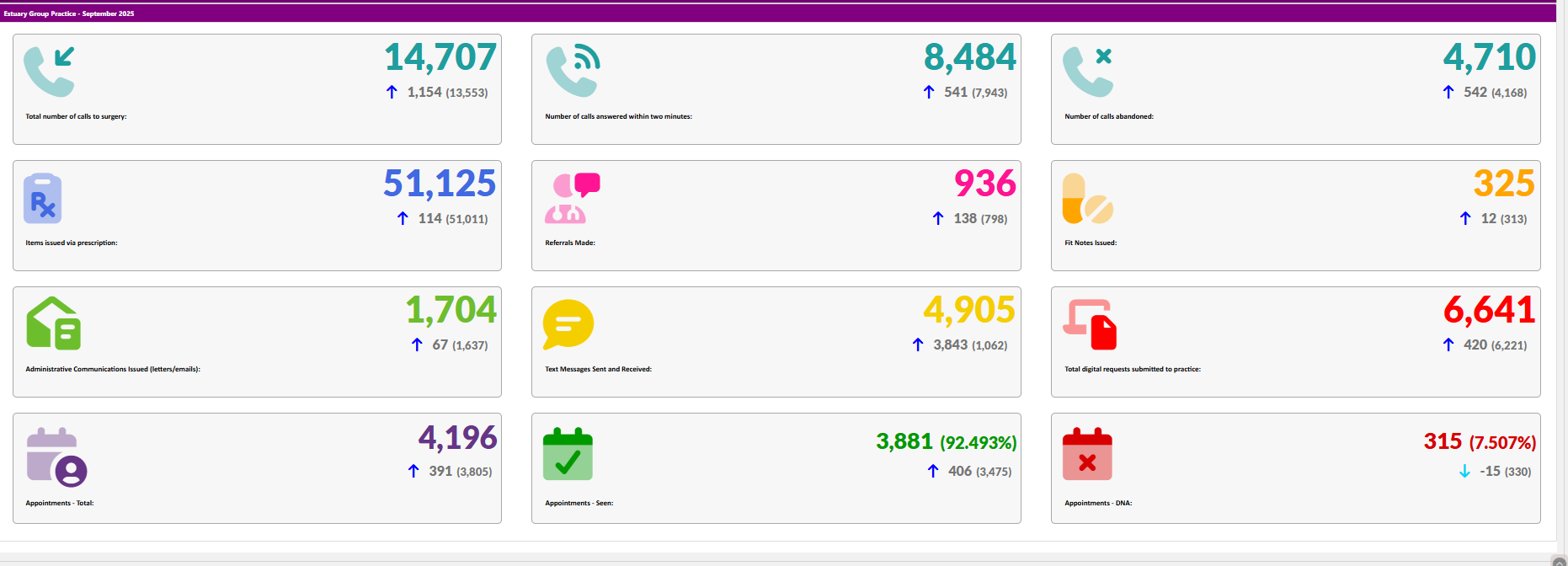Image resolution: width=1568 pixels, height=566 pixels.
Task: Select the Appointments Total calendar icon
Action: (56, 457)
